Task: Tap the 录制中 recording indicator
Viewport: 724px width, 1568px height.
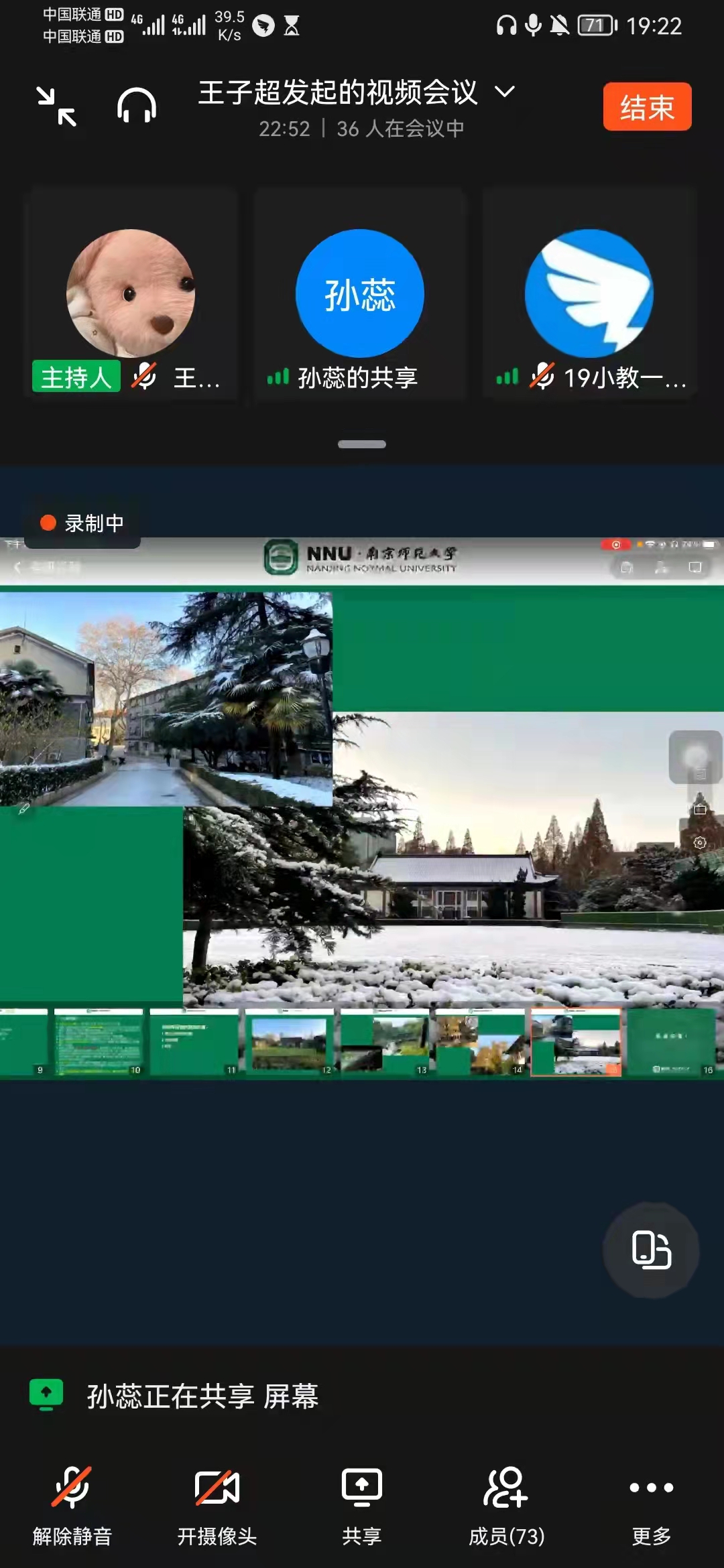Action: coord(82,523)
